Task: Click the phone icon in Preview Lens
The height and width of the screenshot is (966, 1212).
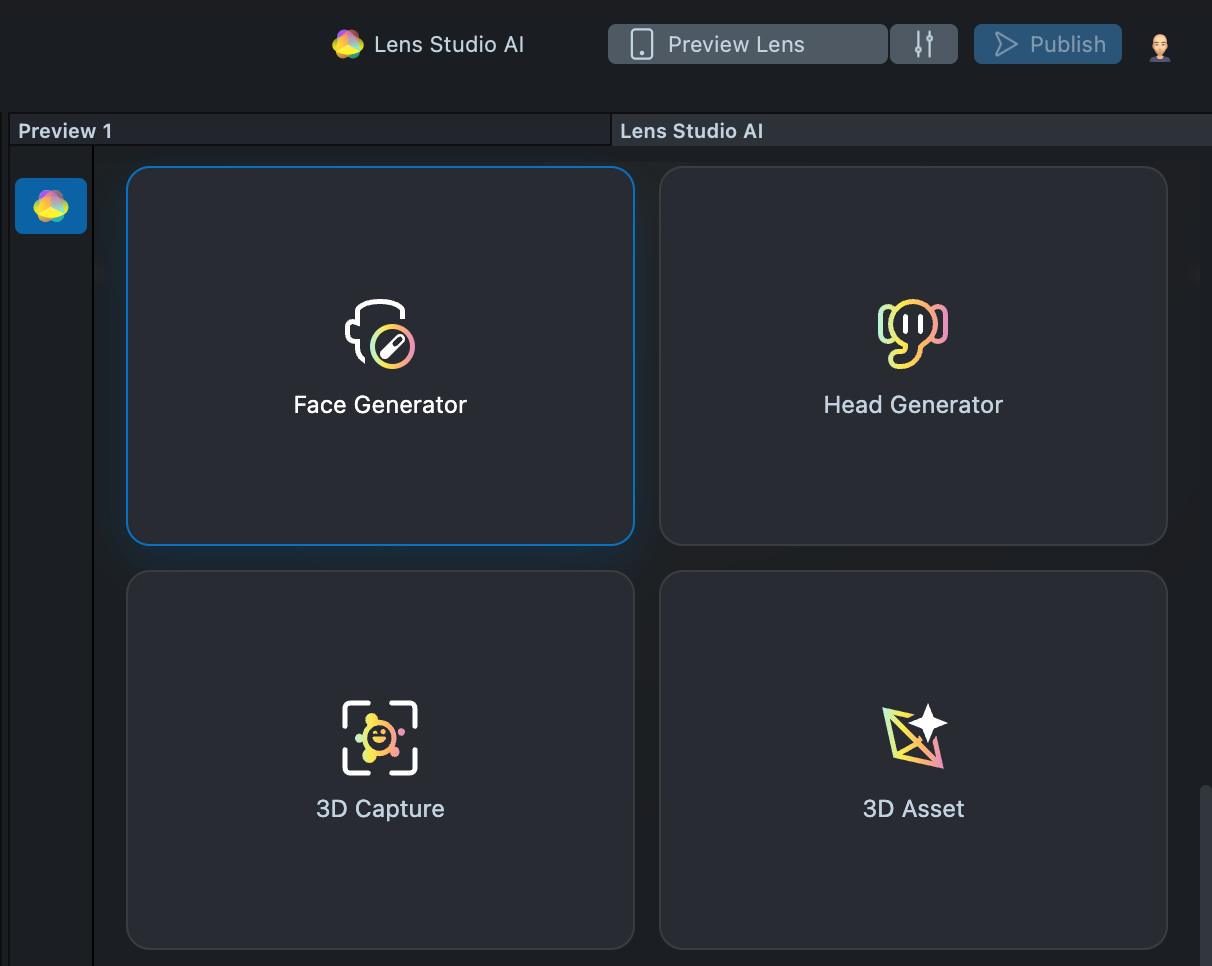Action: (x=642, y=44)
